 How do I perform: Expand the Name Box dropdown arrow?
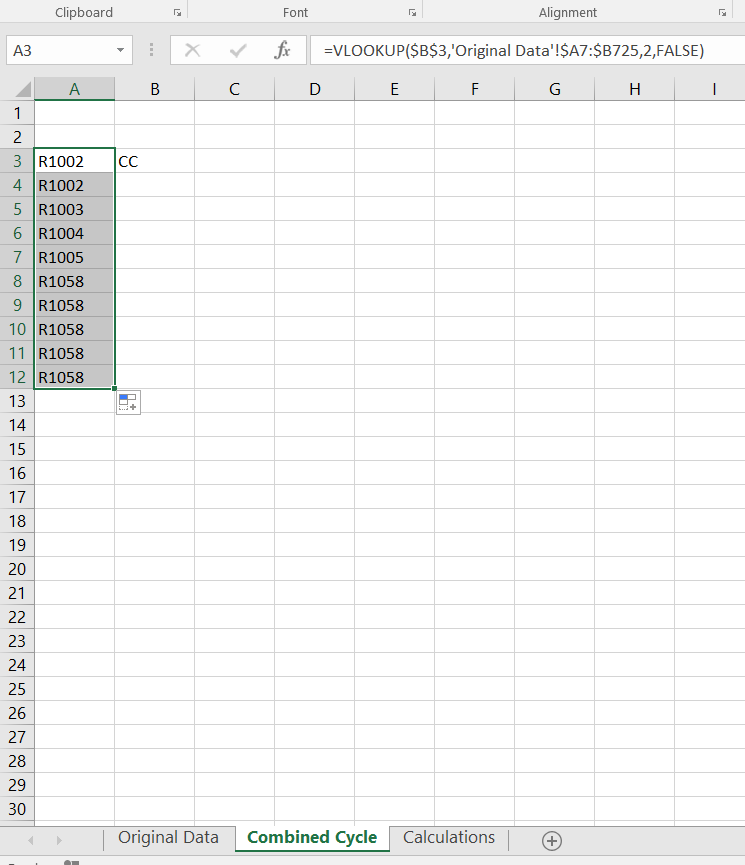click(120, 51)
